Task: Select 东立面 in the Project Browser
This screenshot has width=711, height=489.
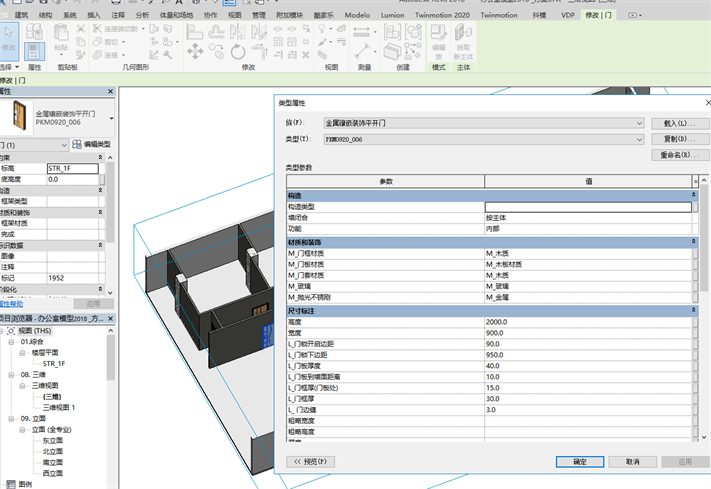Action: click(53, 441)
